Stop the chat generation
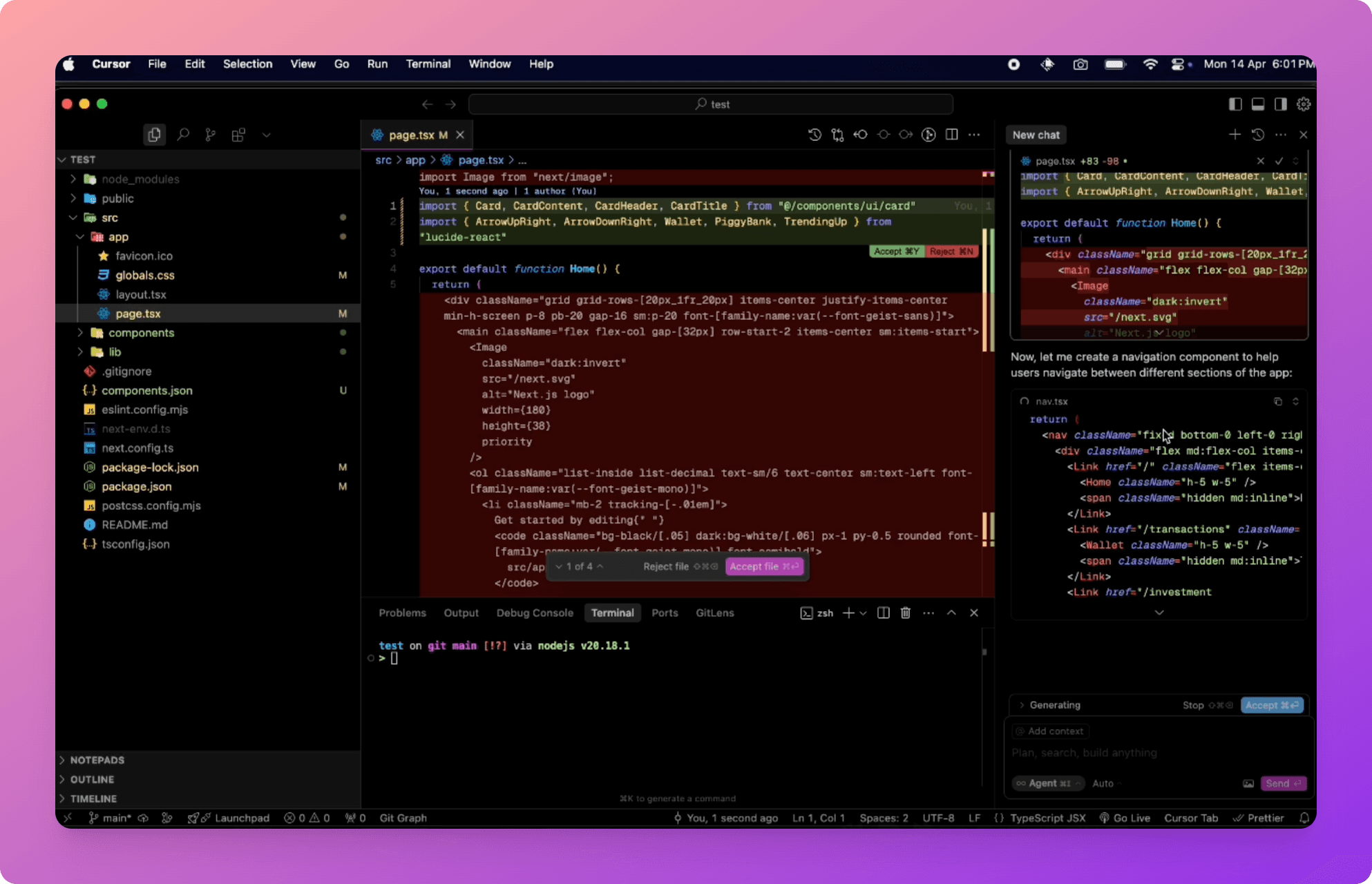 pyautogui.click(x=1207, y=705)
